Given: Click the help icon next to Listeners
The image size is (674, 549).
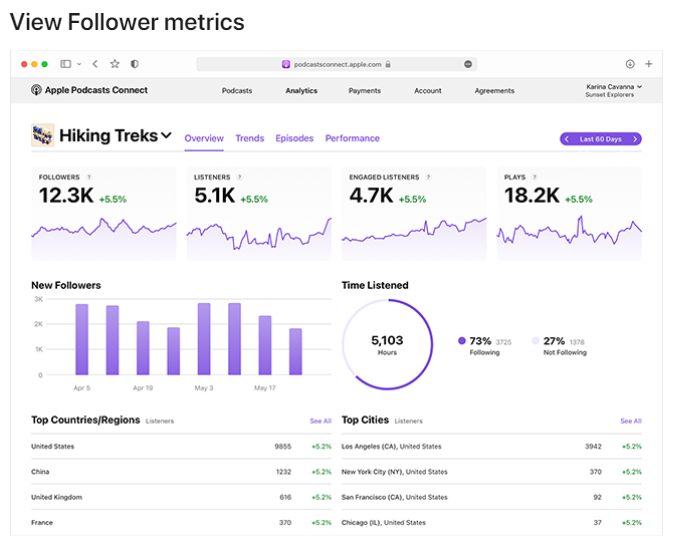Looking at the screenshot, I should pyautogui.click(x=239, y=177).
